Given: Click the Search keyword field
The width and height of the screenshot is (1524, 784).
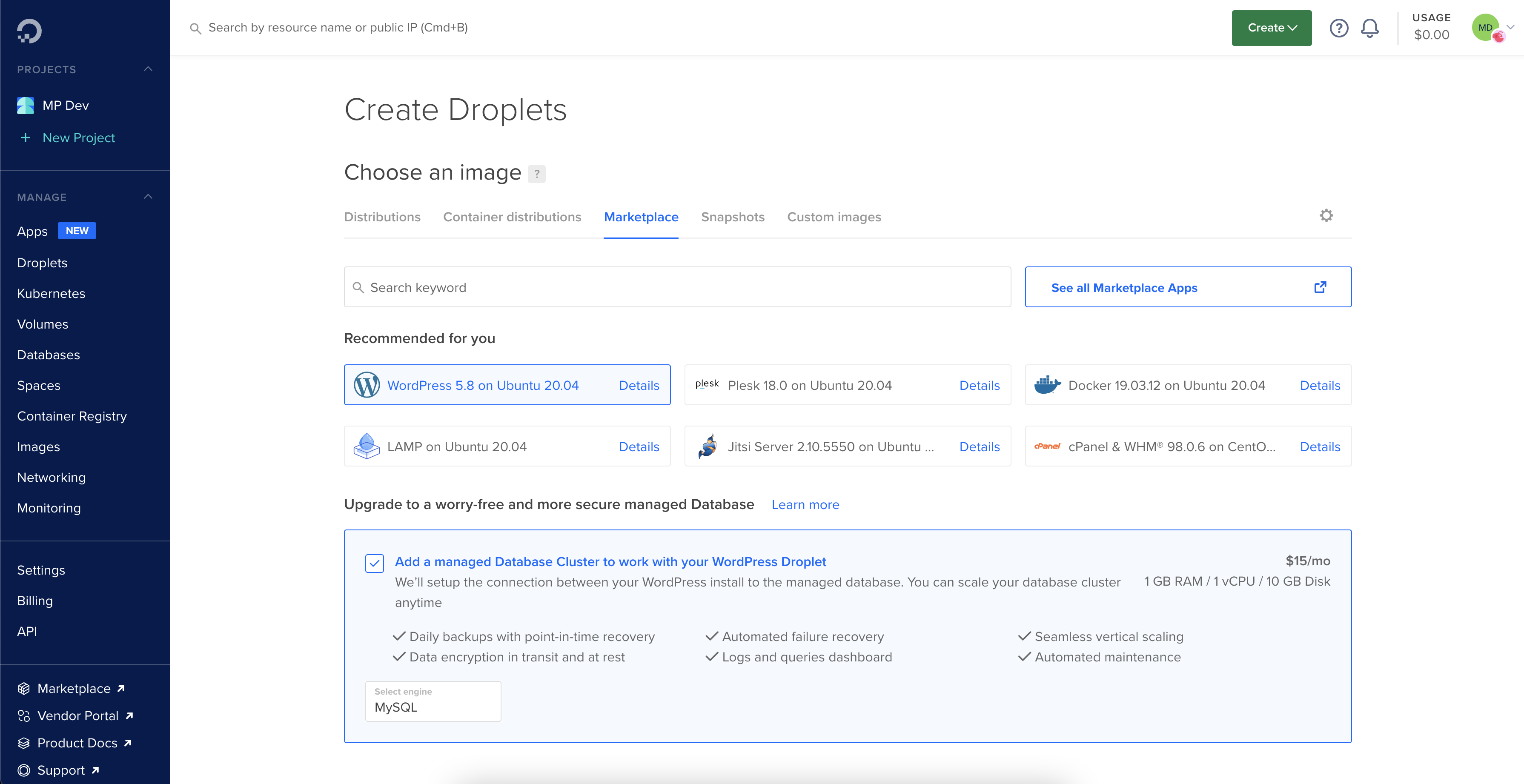Looking at the screenshot, I should pos(677,287).
